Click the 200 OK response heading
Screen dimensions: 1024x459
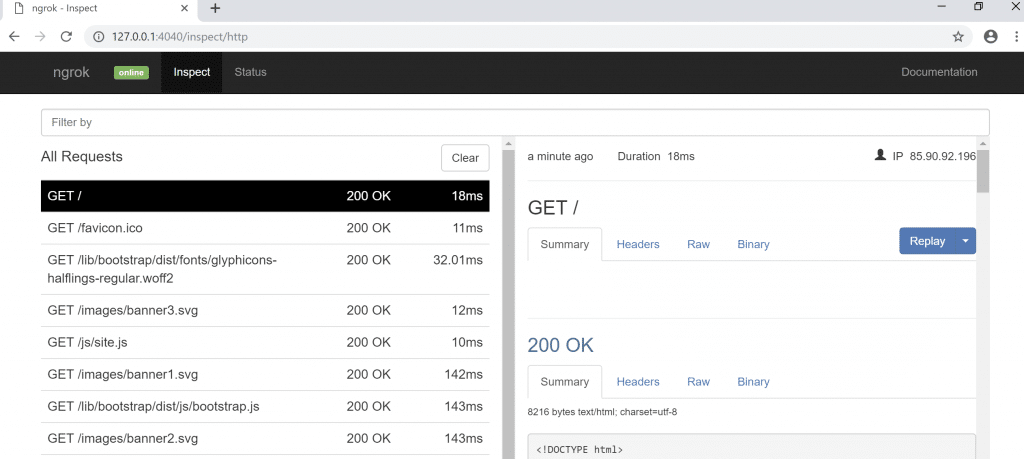[561, 345]
